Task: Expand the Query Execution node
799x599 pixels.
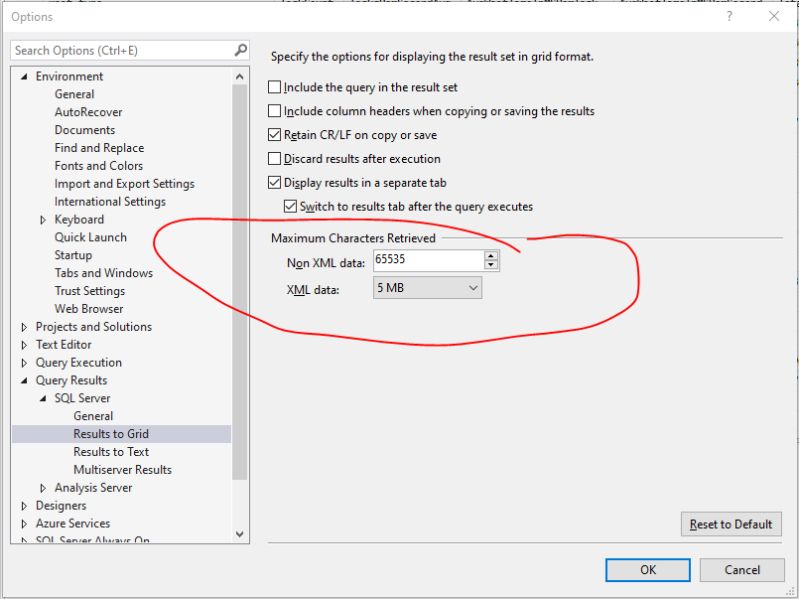Action: (24, 363)
